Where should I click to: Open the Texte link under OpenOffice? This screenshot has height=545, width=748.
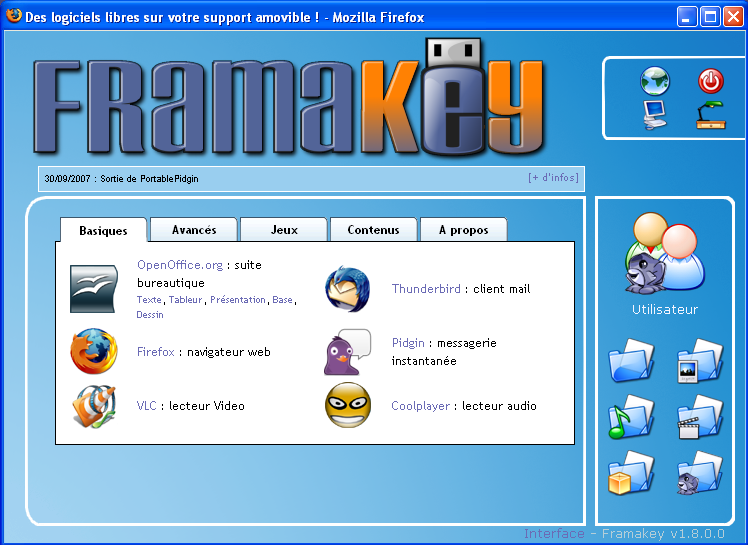pos(149,300)
